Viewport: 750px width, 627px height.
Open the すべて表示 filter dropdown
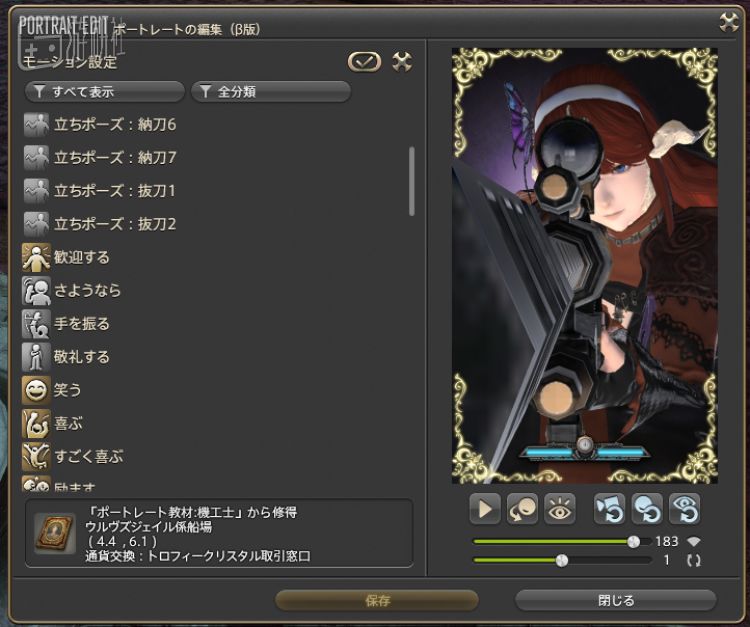pos(105,91)
